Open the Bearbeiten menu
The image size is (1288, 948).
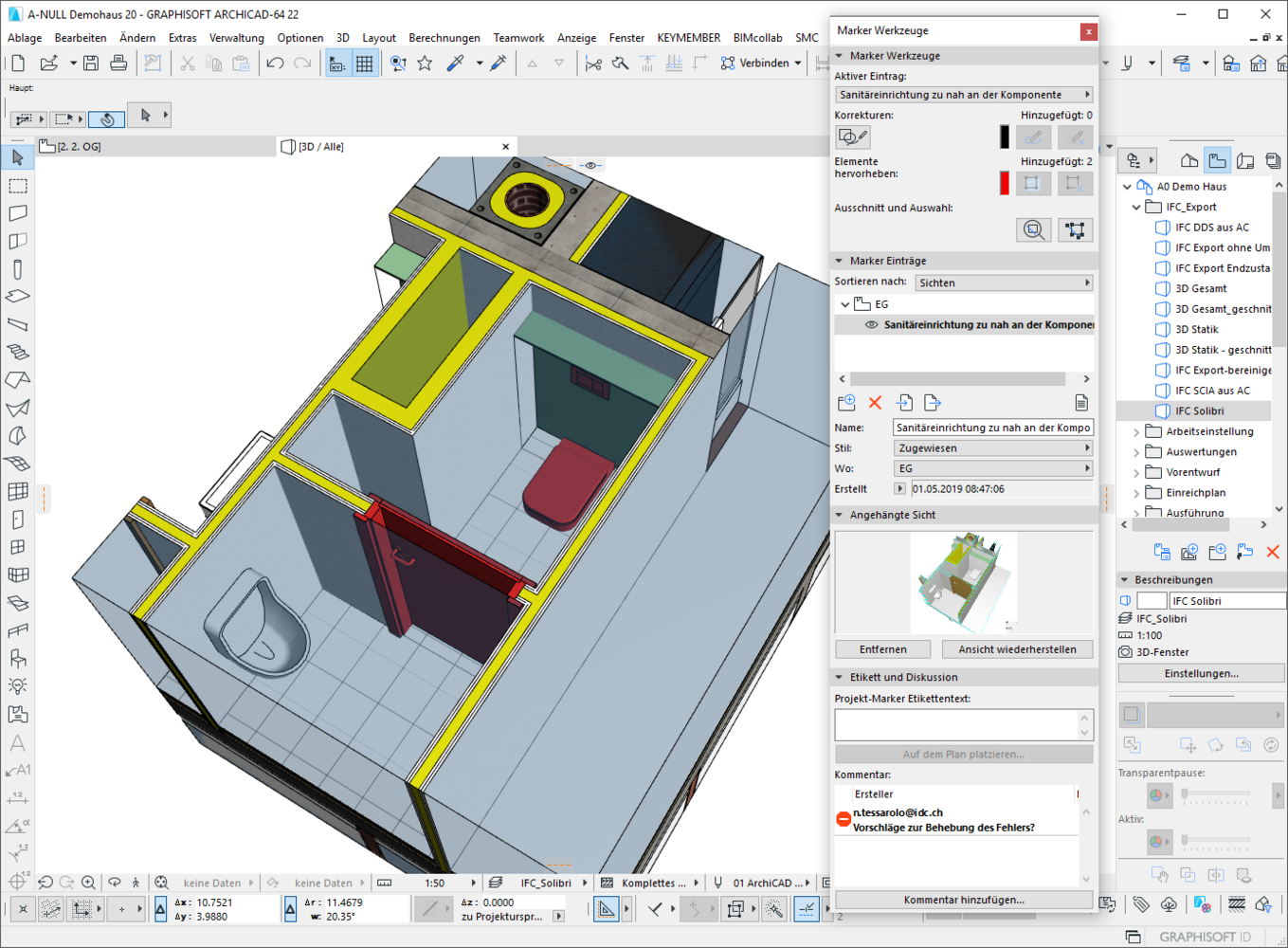tap(81, 38)
